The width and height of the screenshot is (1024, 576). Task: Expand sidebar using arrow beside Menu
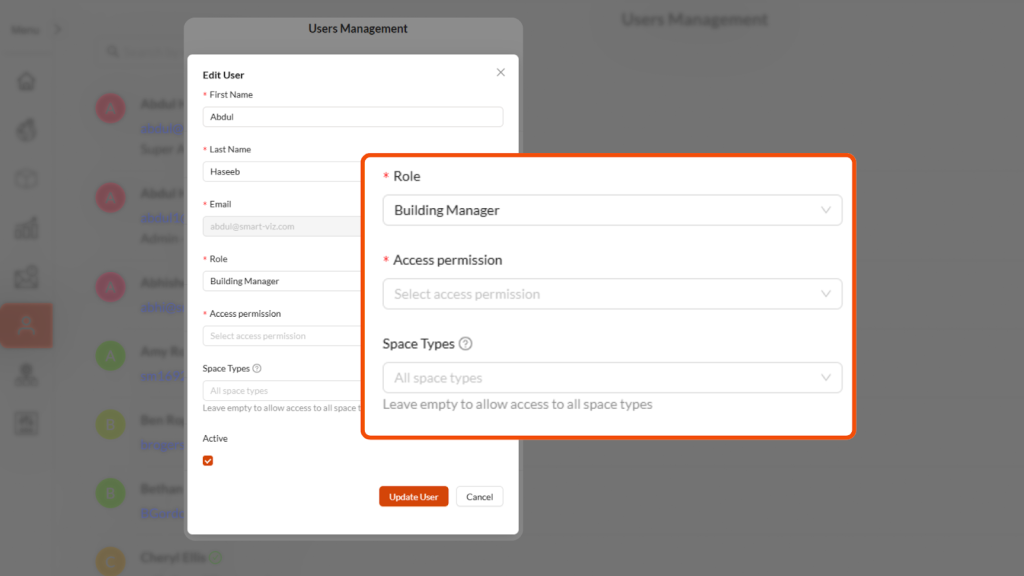click(57, 30)
